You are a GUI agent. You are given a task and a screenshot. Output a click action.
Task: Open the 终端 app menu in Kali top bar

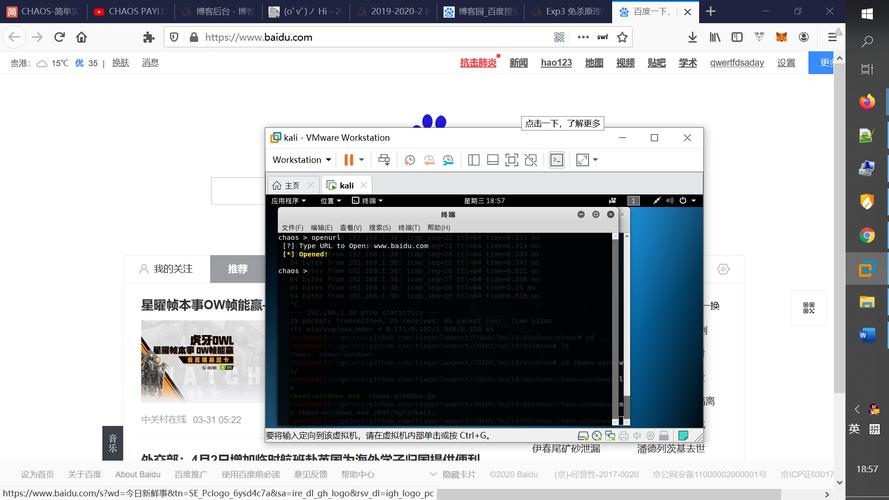pos(367,201)
